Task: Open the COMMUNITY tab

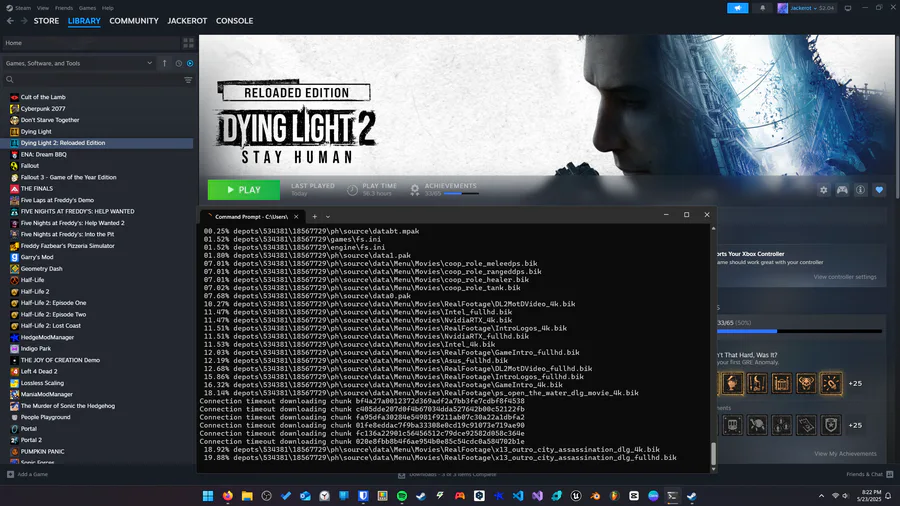Action: (134, 21)
